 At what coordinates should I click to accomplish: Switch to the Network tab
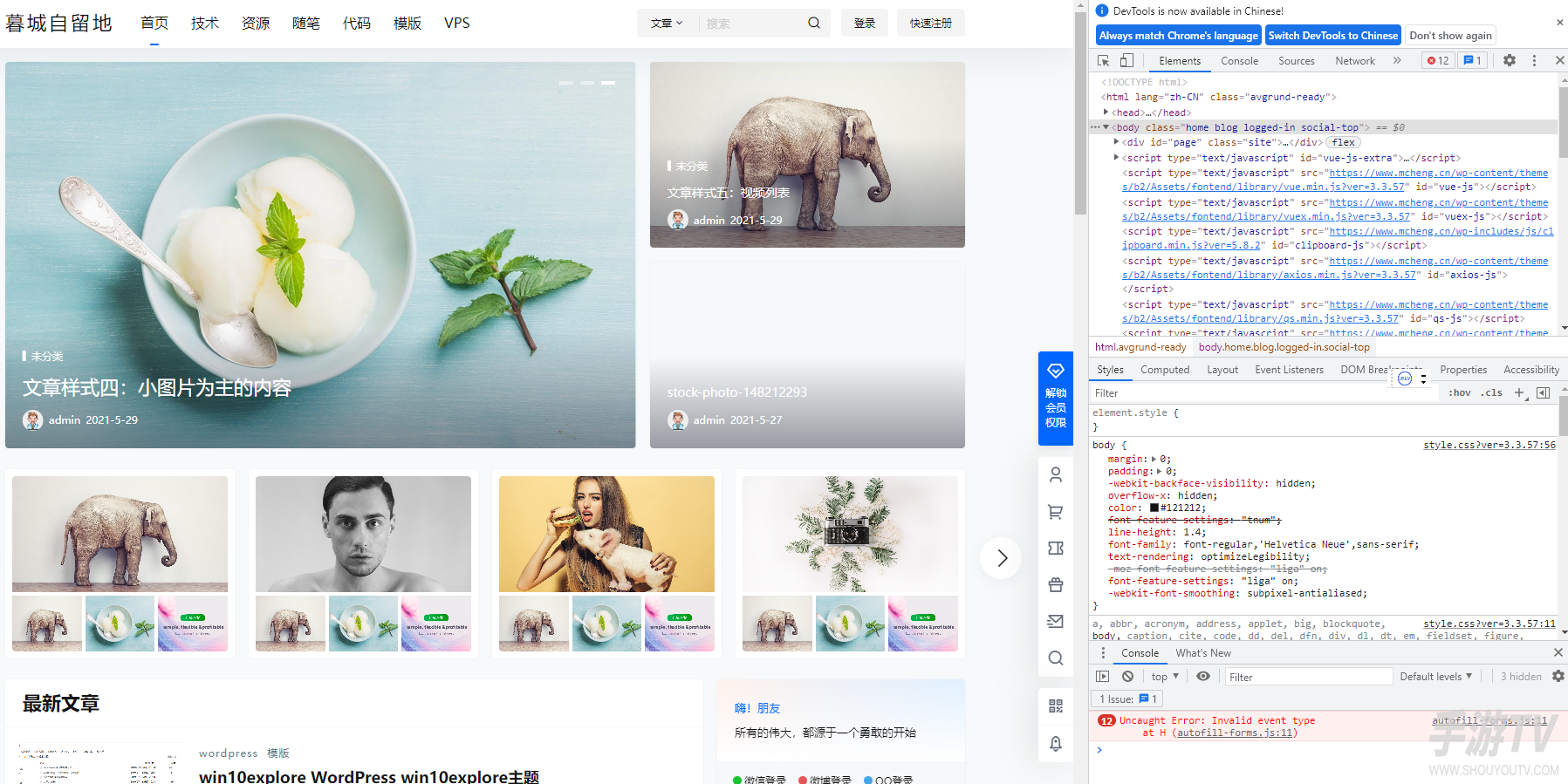pos(1354,61)
